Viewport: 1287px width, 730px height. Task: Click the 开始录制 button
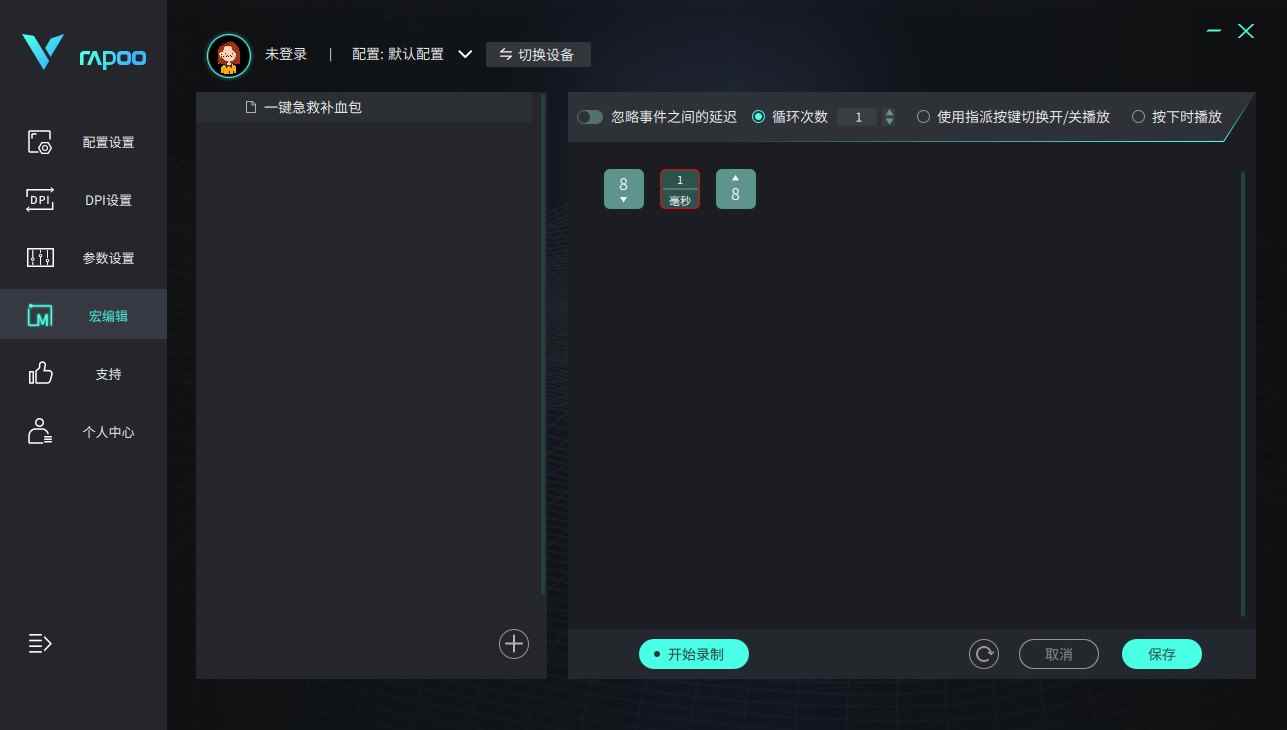(694, 654)
